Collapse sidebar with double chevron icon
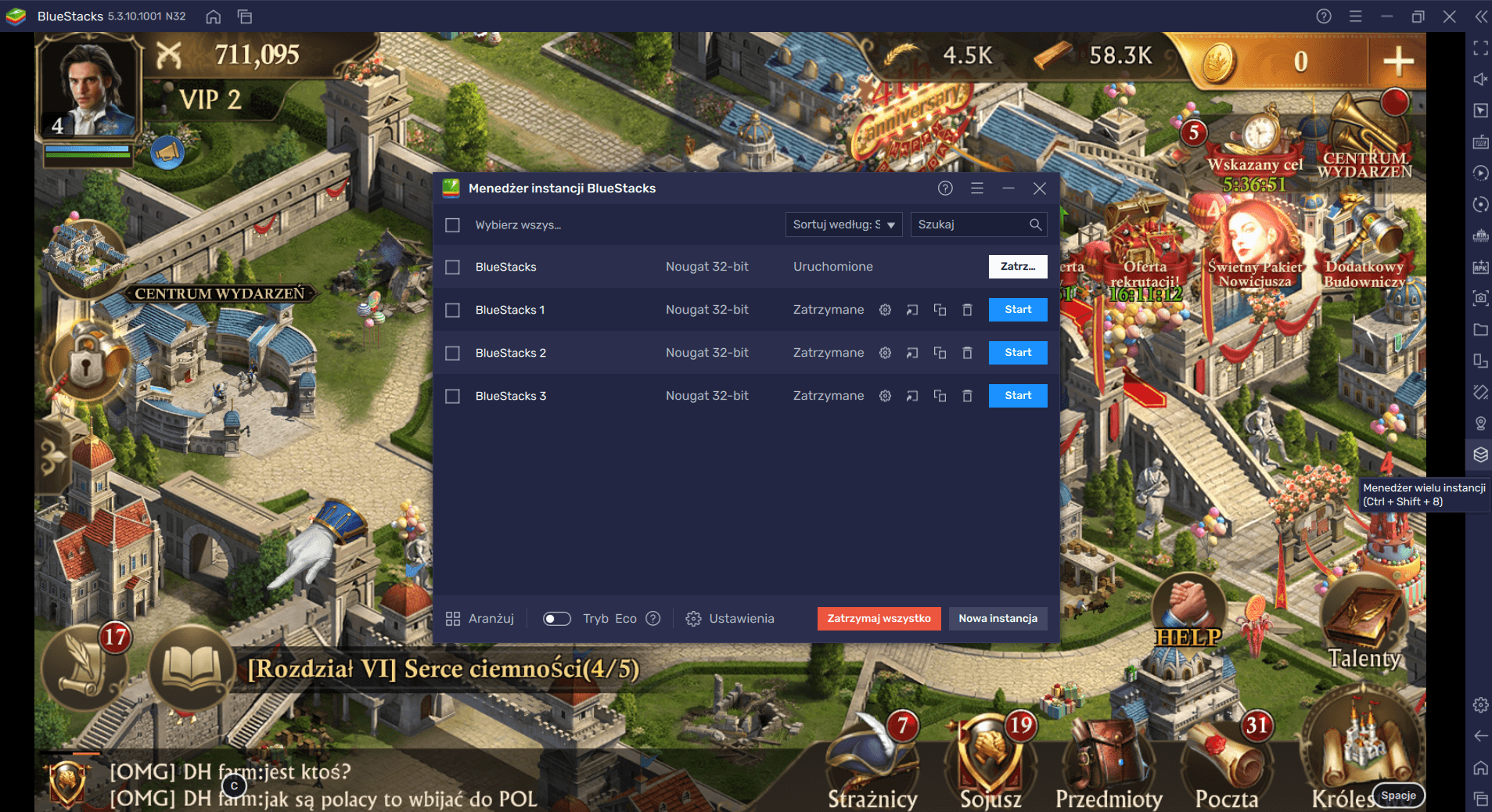The image size is (1492, 812). point(1481,16)
